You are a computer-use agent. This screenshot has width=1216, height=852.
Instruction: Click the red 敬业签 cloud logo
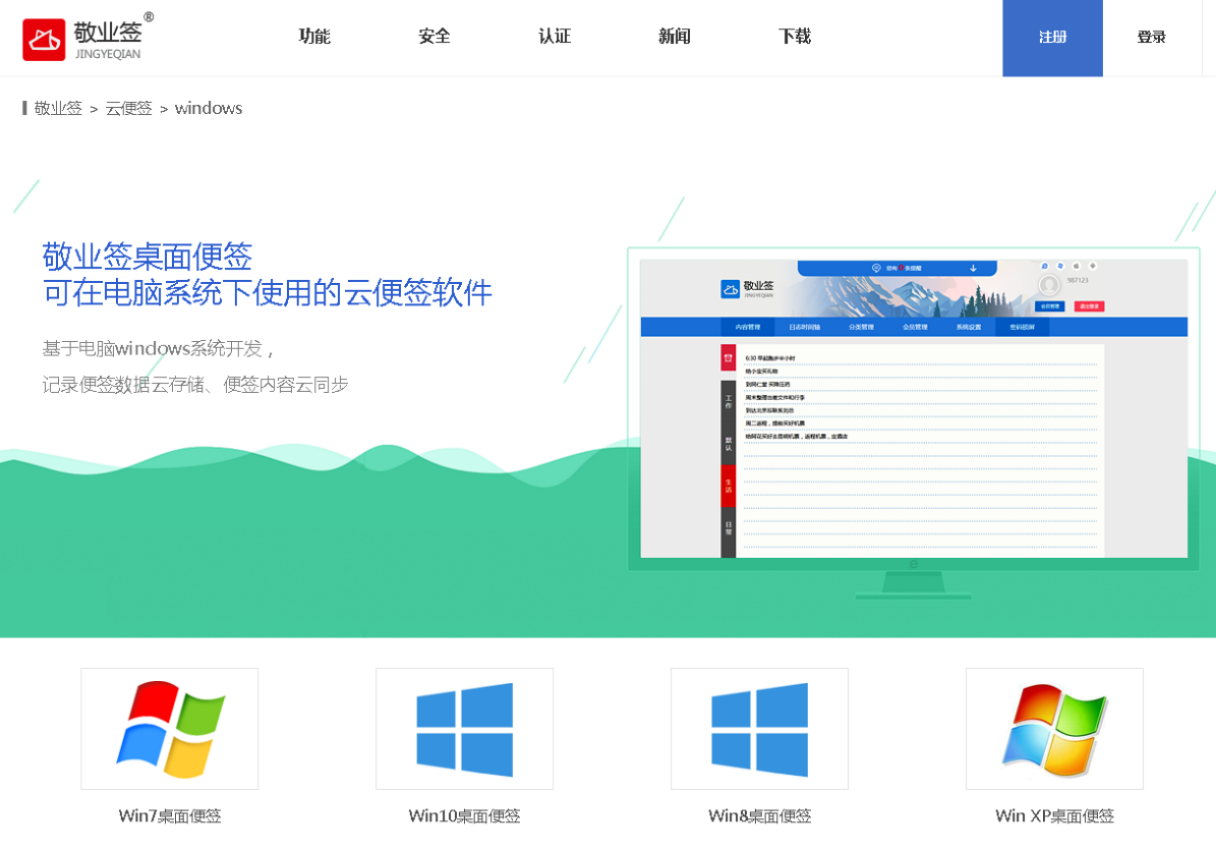click(44, 39)
